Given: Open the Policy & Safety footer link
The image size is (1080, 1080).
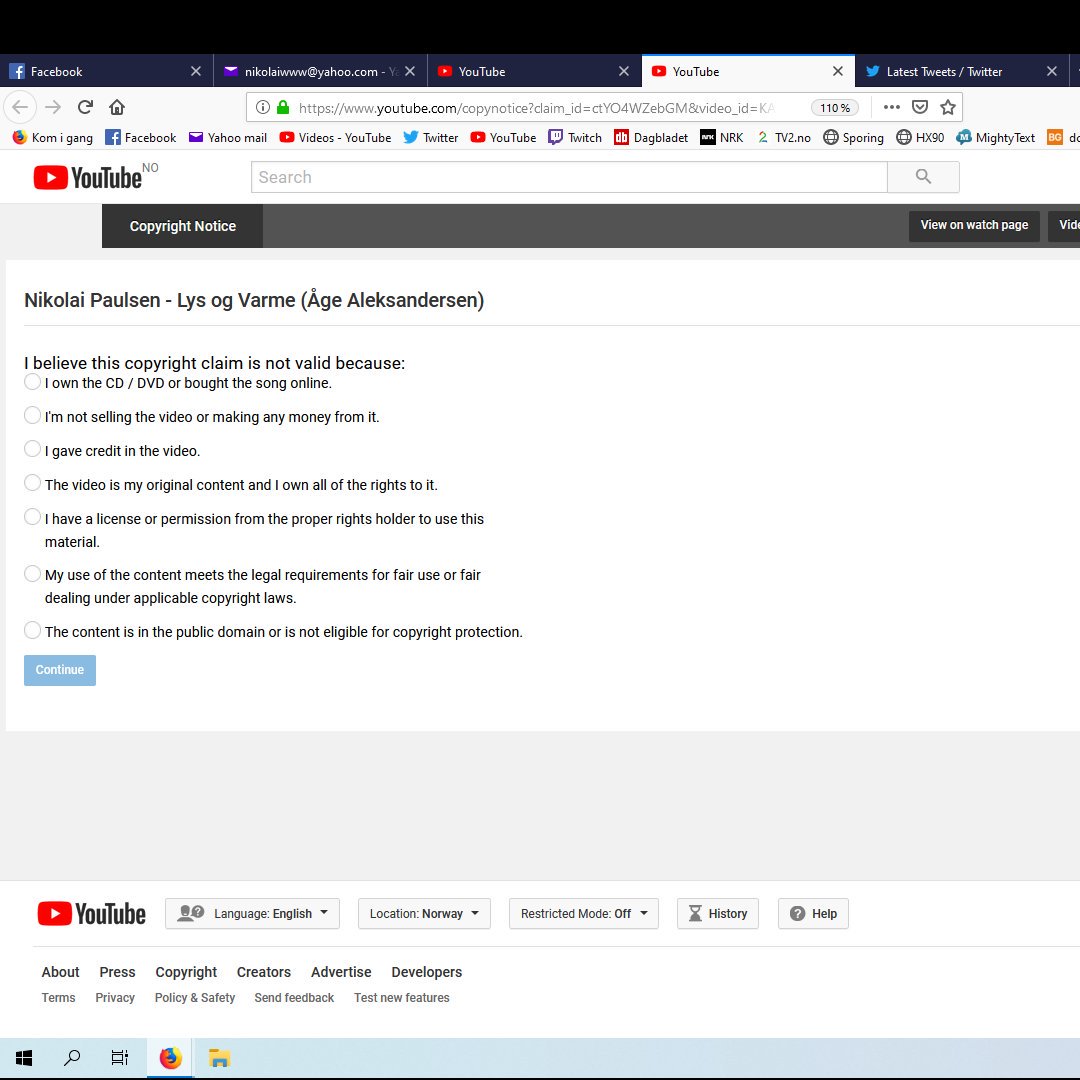Looking at the screenshot, I should click(195, 997).
